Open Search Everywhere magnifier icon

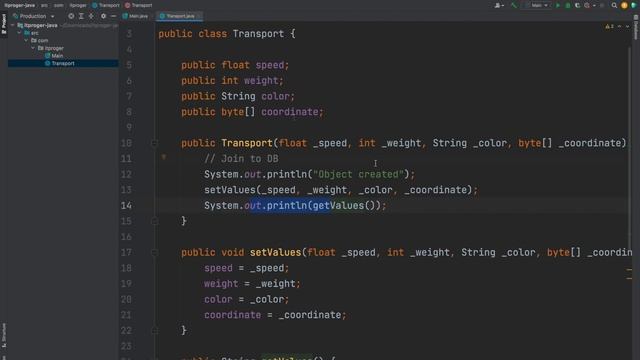tap(614, 5)
